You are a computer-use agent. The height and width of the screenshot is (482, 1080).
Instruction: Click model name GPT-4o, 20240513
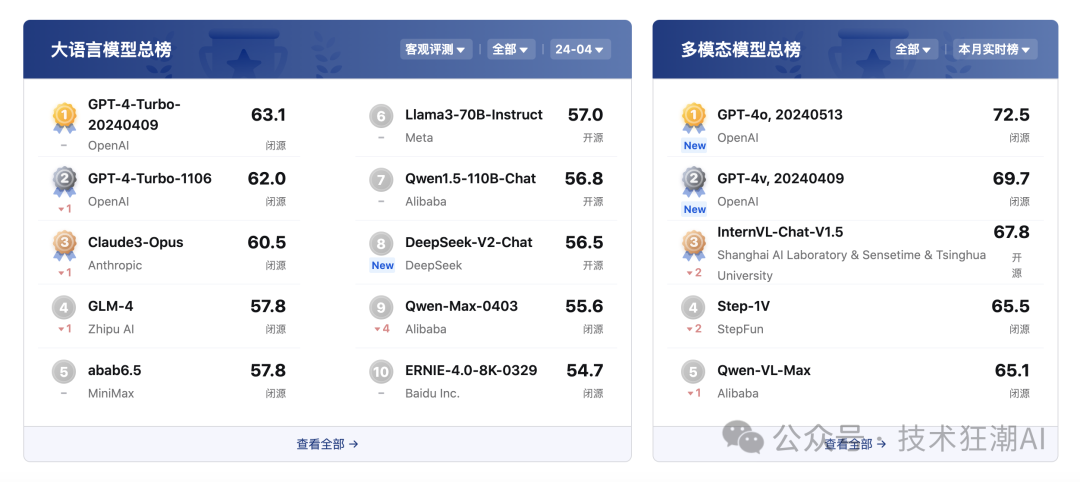point(780,115)
